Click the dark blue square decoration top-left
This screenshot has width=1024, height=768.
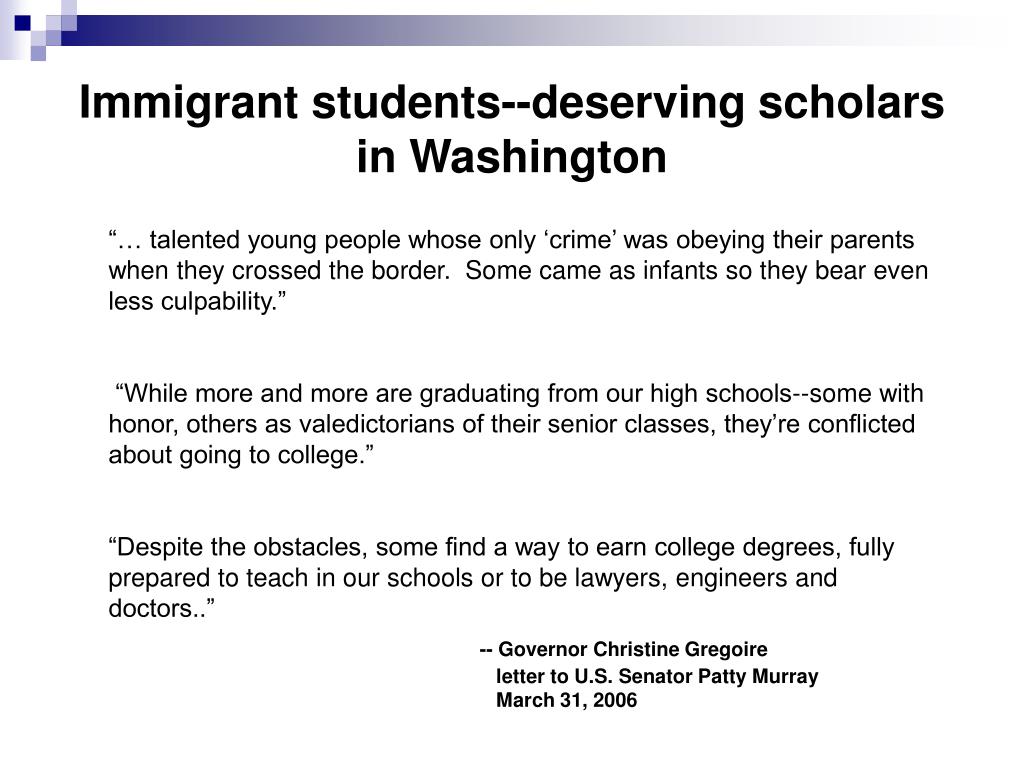22,23
